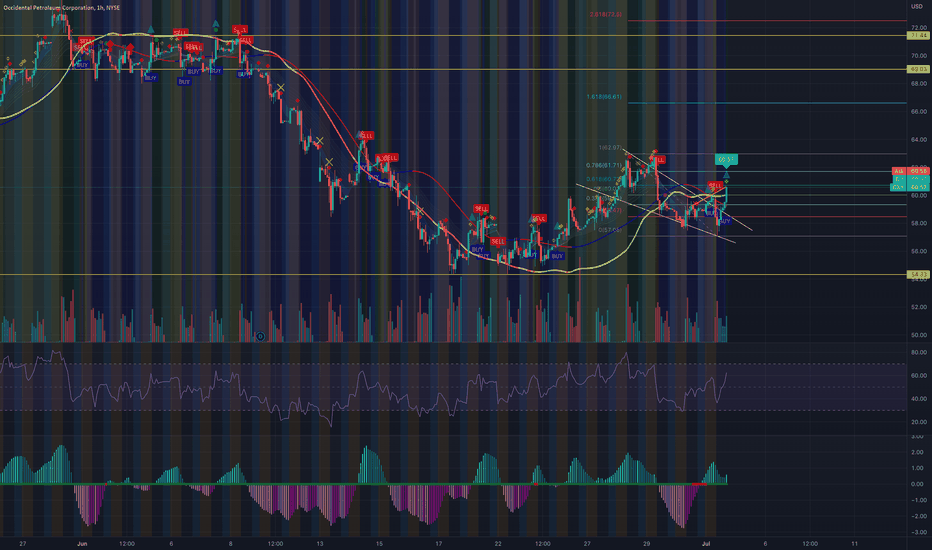Viewport: 932px width, 550px height.
Task: Click the BUY signal label just before June 27
Action: pyautogui.click(x=557, y=256)
